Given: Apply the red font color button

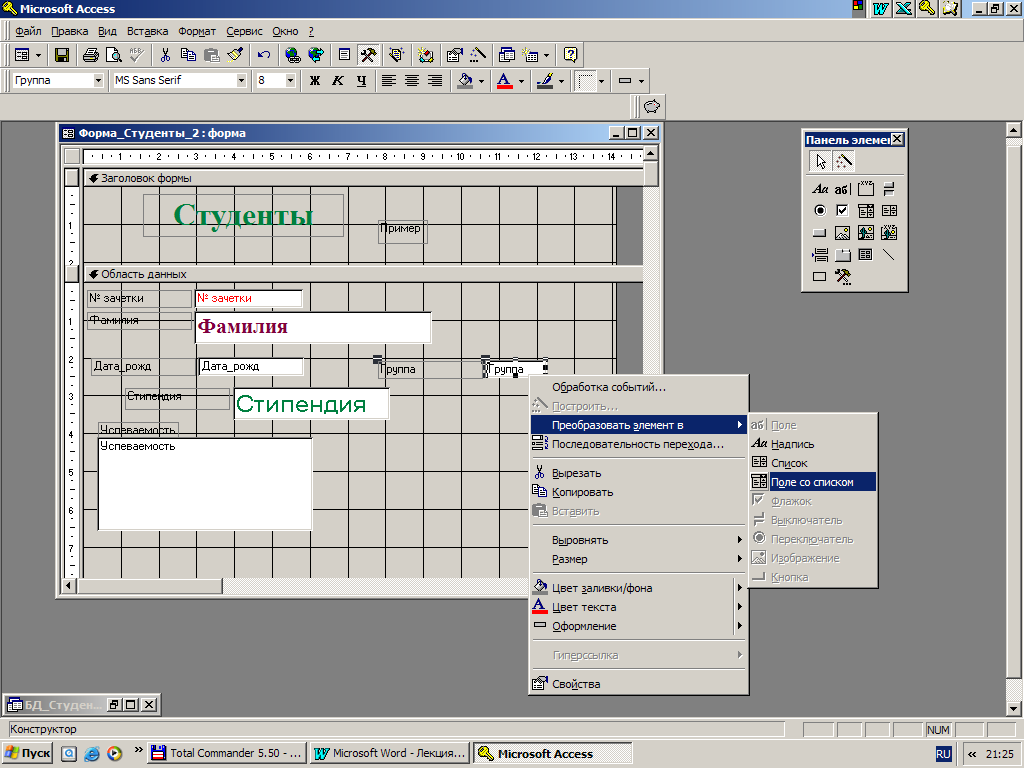Looking at the screenshot, I should pos(505,80).
